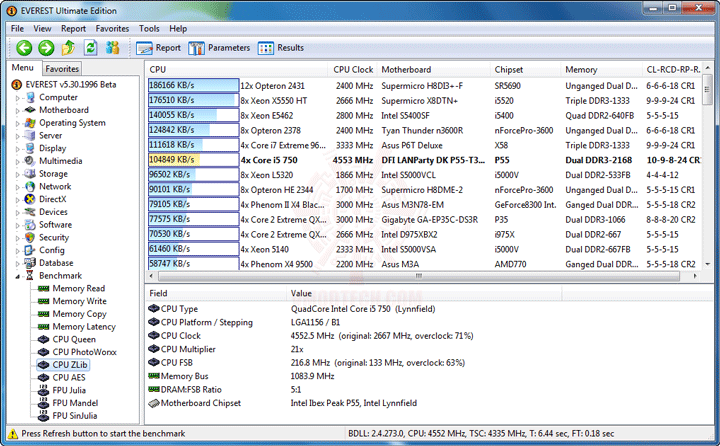Click the 186166 KB/s result bar
720x446 pixels.
(193, 85)
